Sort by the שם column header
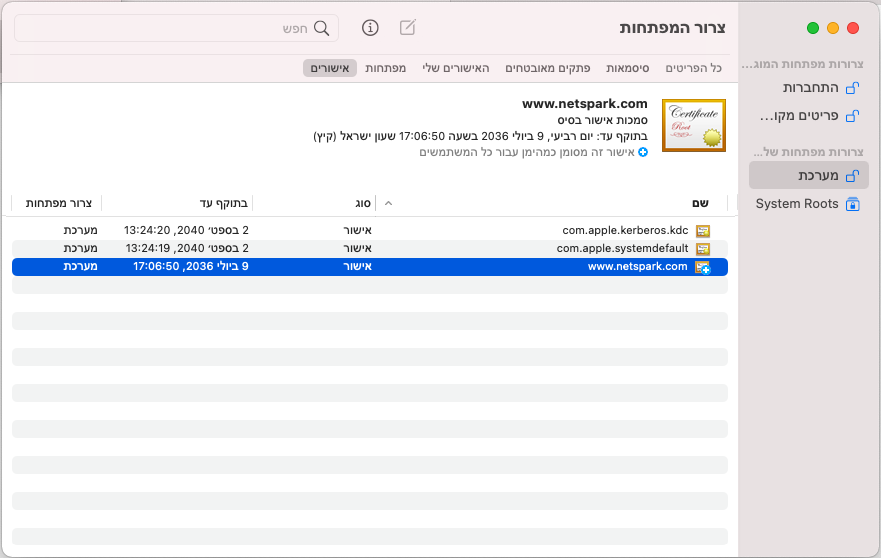Screen dimensions: 881x558 click(700, 203)
